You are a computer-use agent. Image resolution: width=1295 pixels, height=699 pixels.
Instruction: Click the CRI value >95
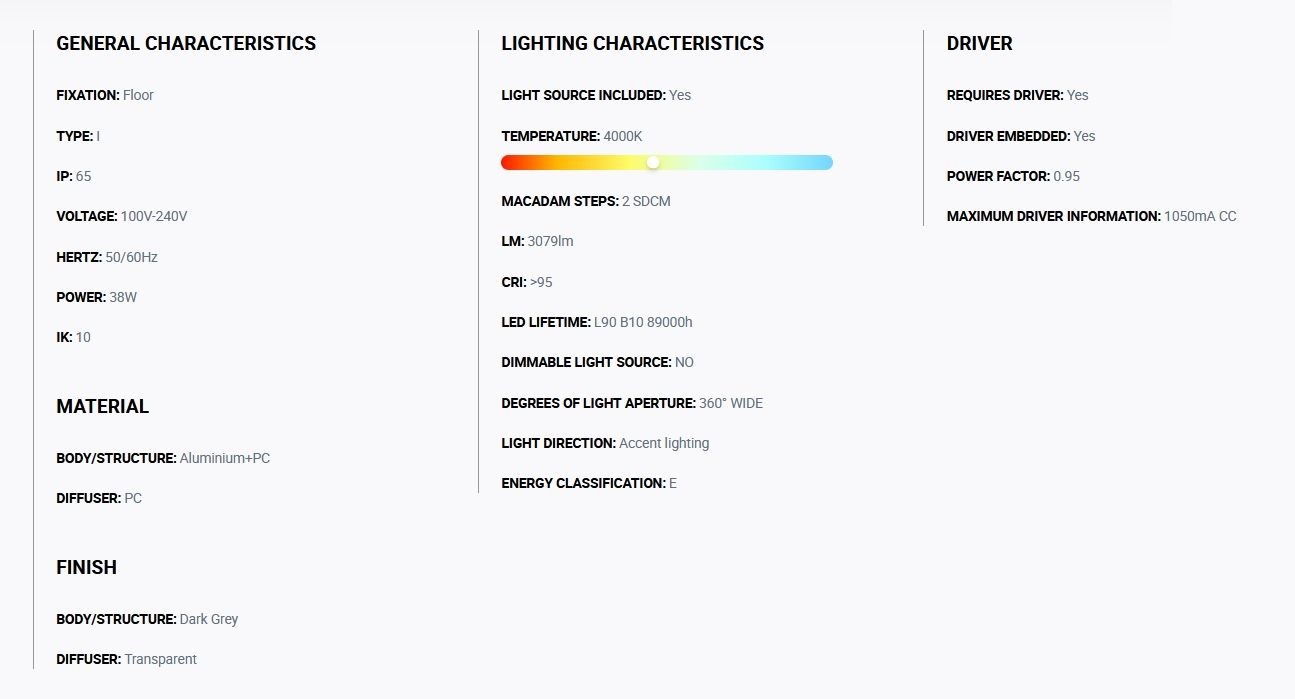pos(541,282)
